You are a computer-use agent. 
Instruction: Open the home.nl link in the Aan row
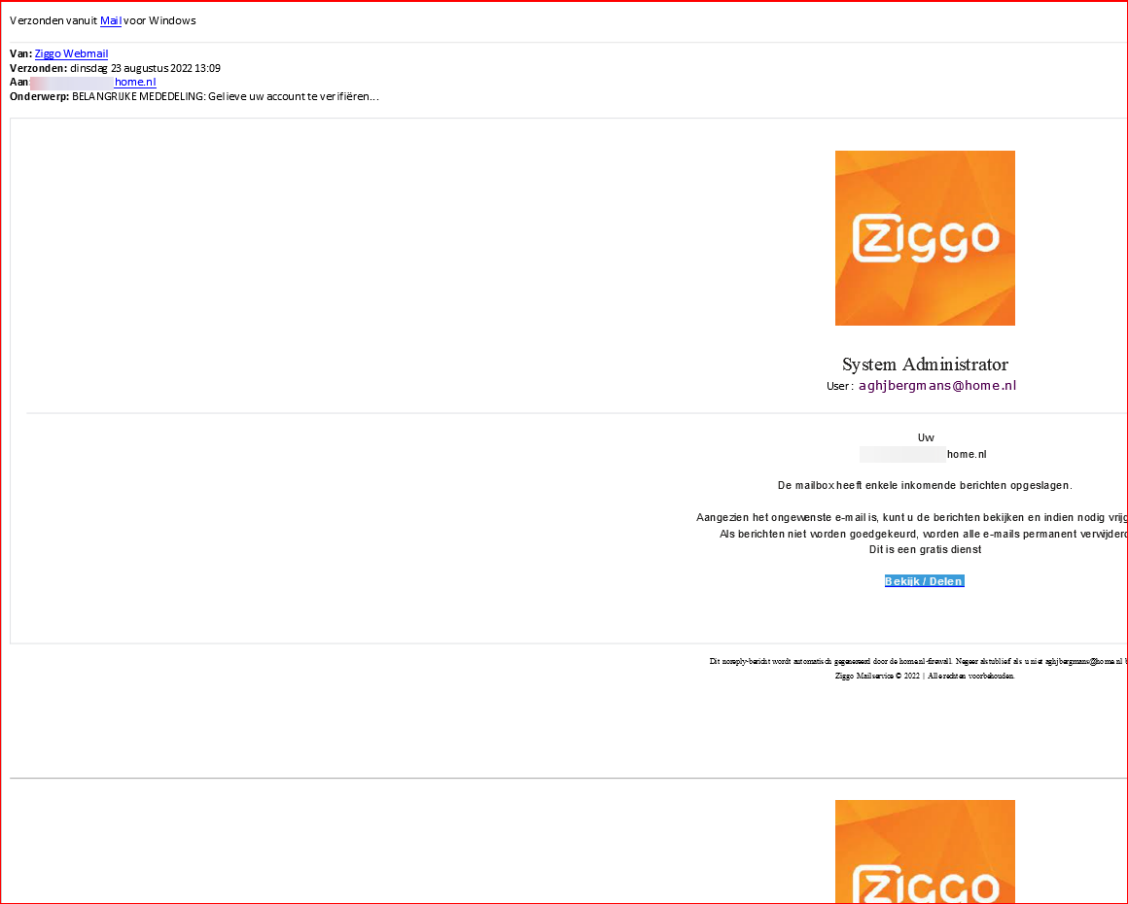tap(135, 82)
